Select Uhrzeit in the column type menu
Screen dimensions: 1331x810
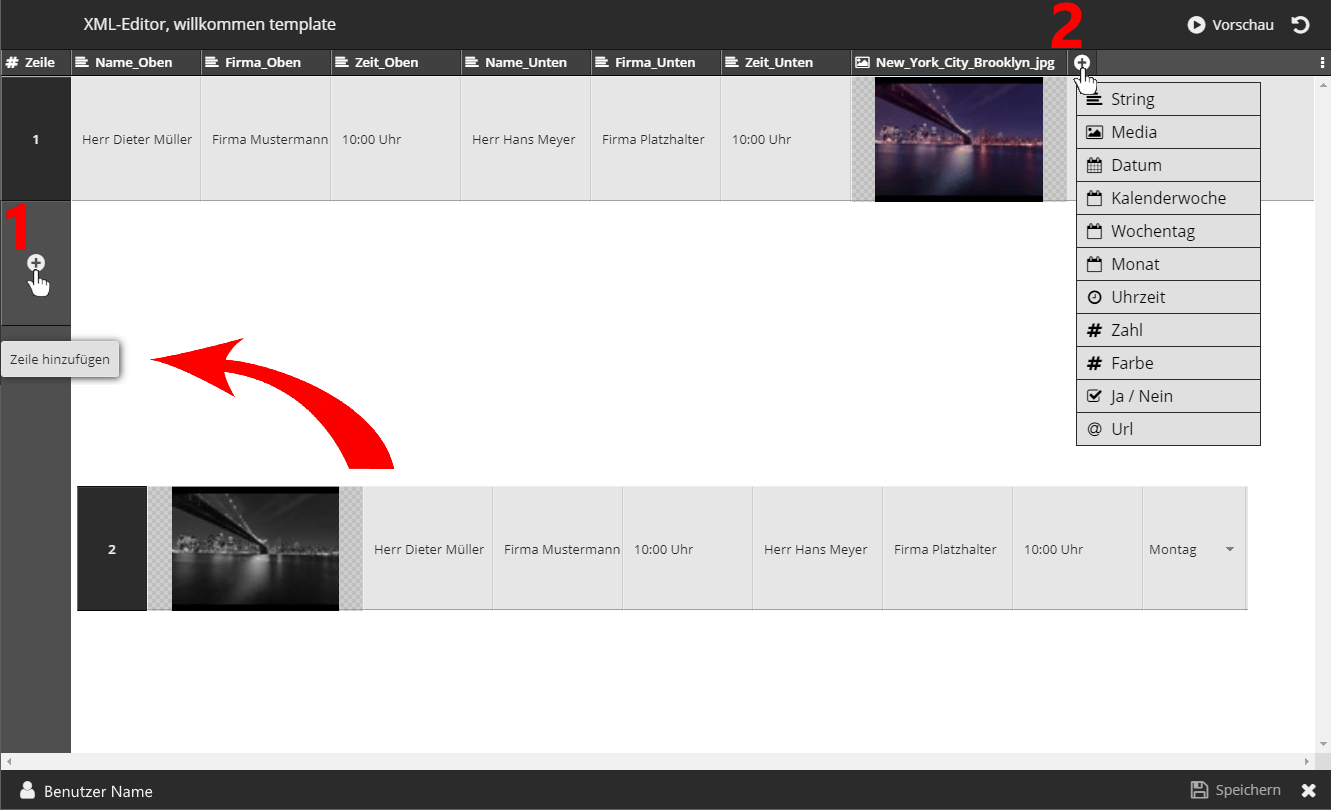1167,297
